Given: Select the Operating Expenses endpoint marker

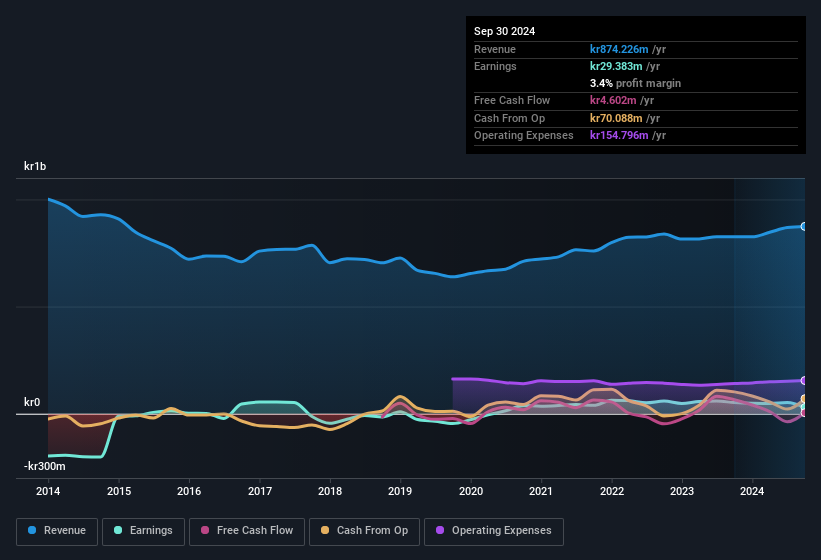Looking at the screenshot, I should pyautogui.click(x=804, y=380).
